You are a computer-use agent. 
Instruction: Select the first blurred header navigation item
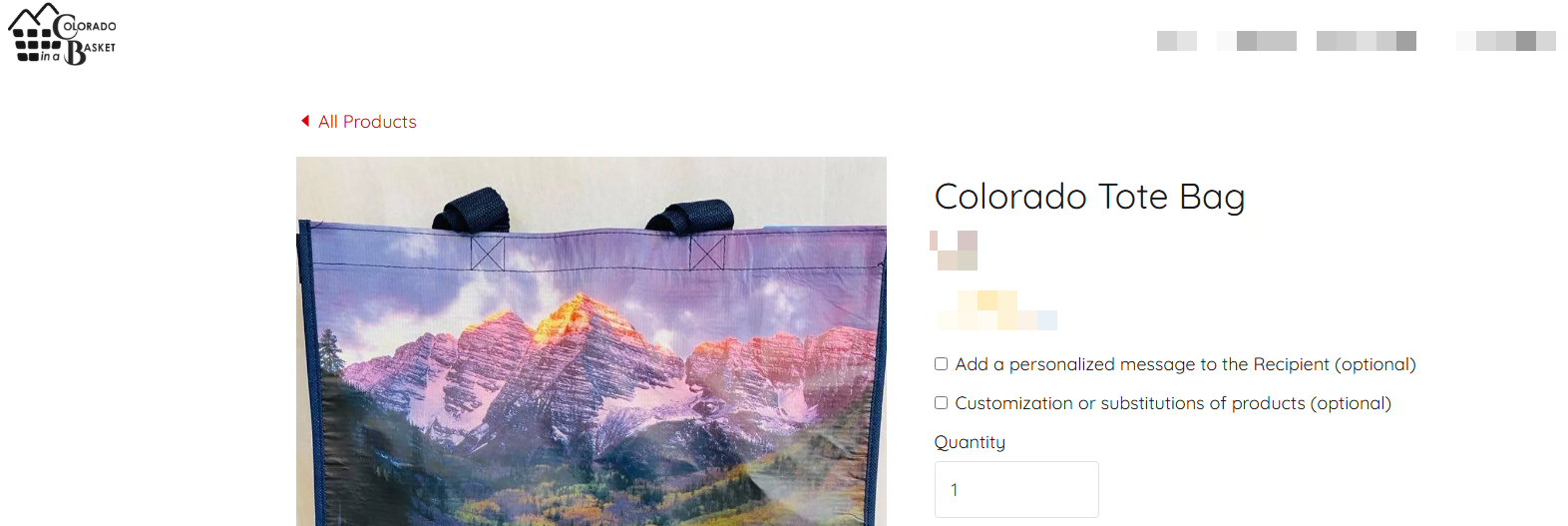(x=1177, y=41)
